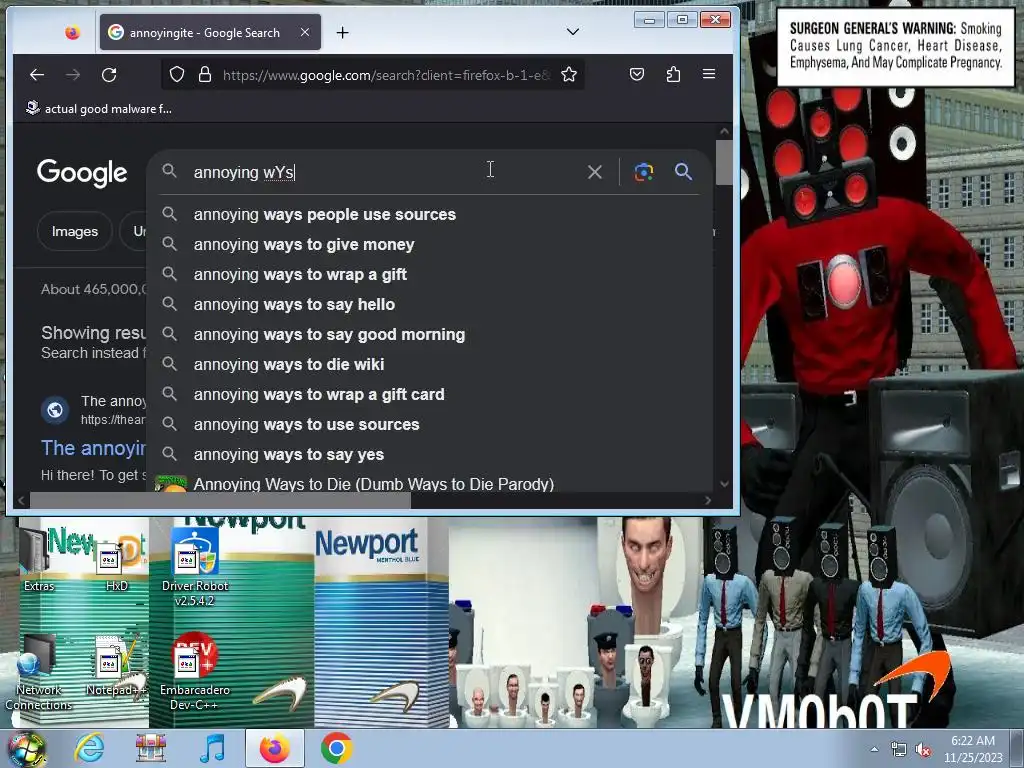
Task: Launch Google Chrome from the taskbar
Action: [x=336, y=748]
